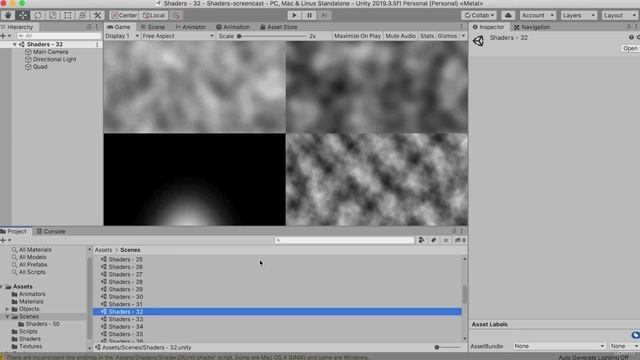Expand the Objects folder
Image resolution: width=640 pixels, height=360 pixels.
coord(7,309)
